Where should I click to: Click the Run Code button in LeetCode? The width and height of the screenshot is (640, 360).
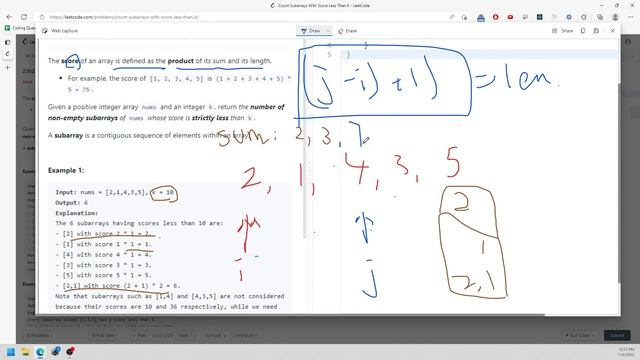click(x=580, y=335)
